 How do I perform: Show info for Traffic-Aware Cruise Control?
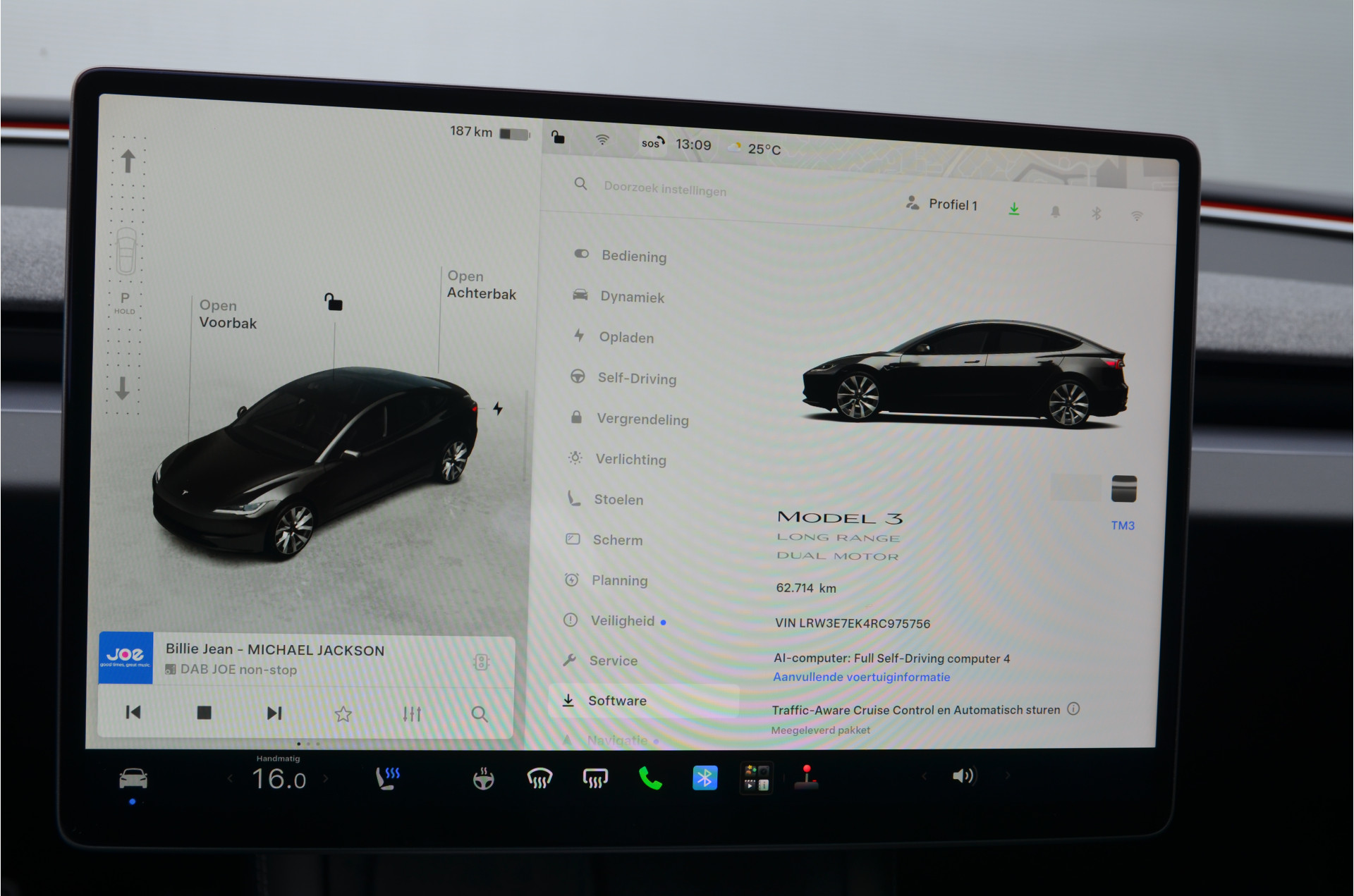(1073, 708)
